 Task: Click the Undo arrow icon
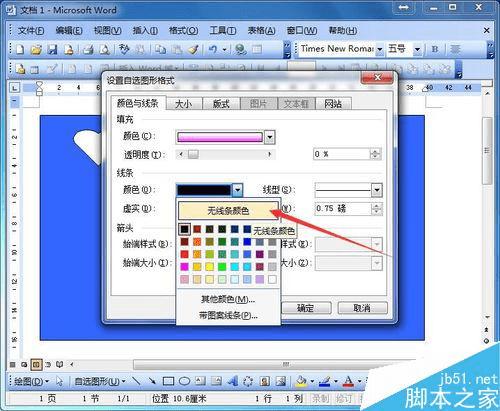tap(213, 50)
